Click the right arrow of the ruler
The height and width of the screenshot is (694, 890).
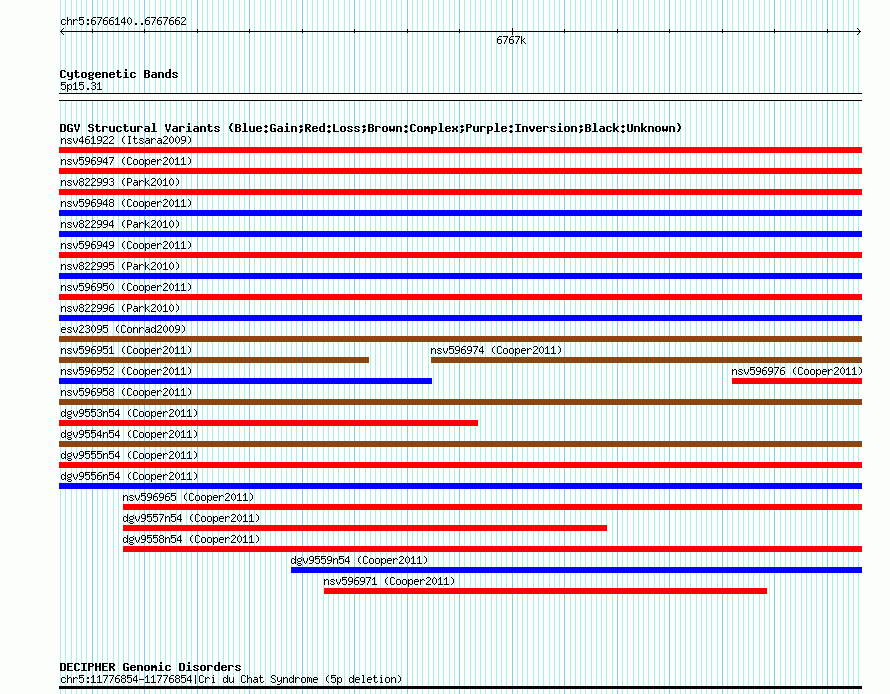[859, 31]
